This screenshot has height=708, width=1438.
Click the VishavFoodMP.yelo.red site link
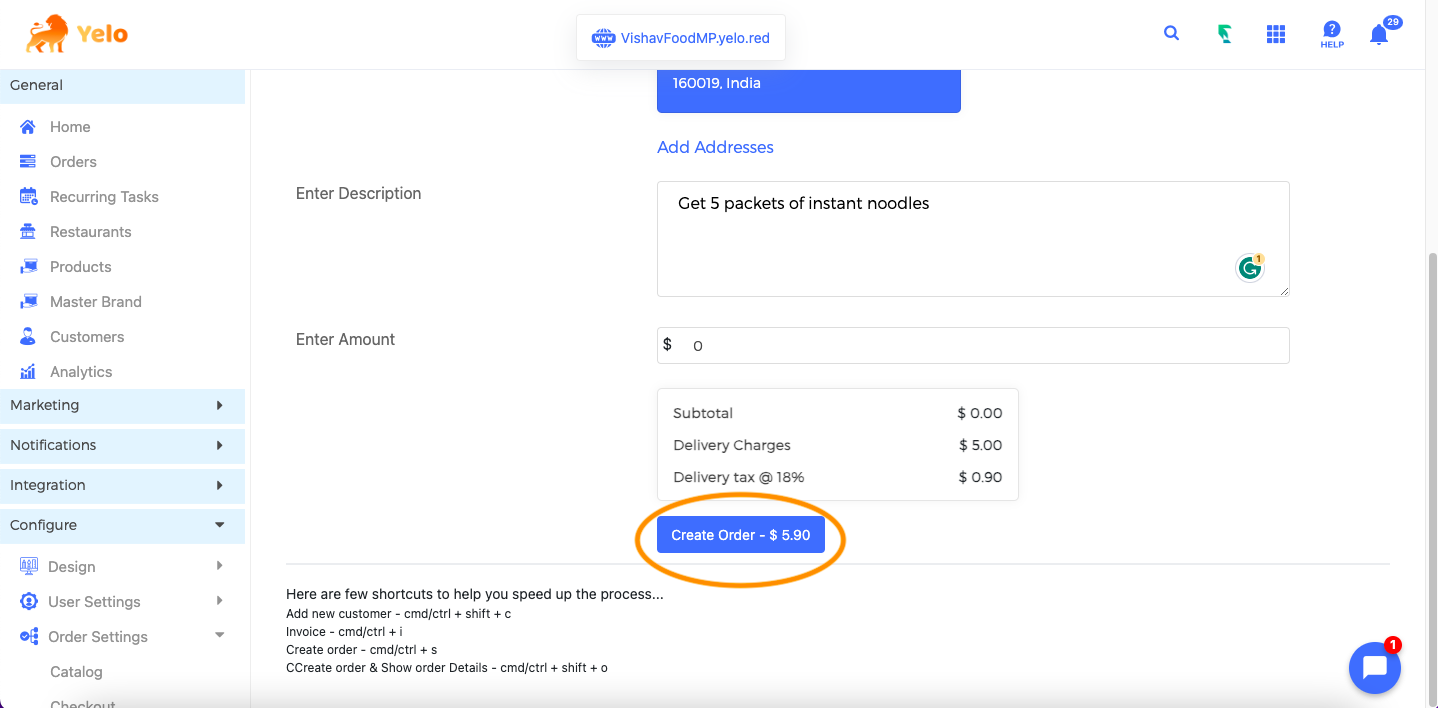coord(694,39)
